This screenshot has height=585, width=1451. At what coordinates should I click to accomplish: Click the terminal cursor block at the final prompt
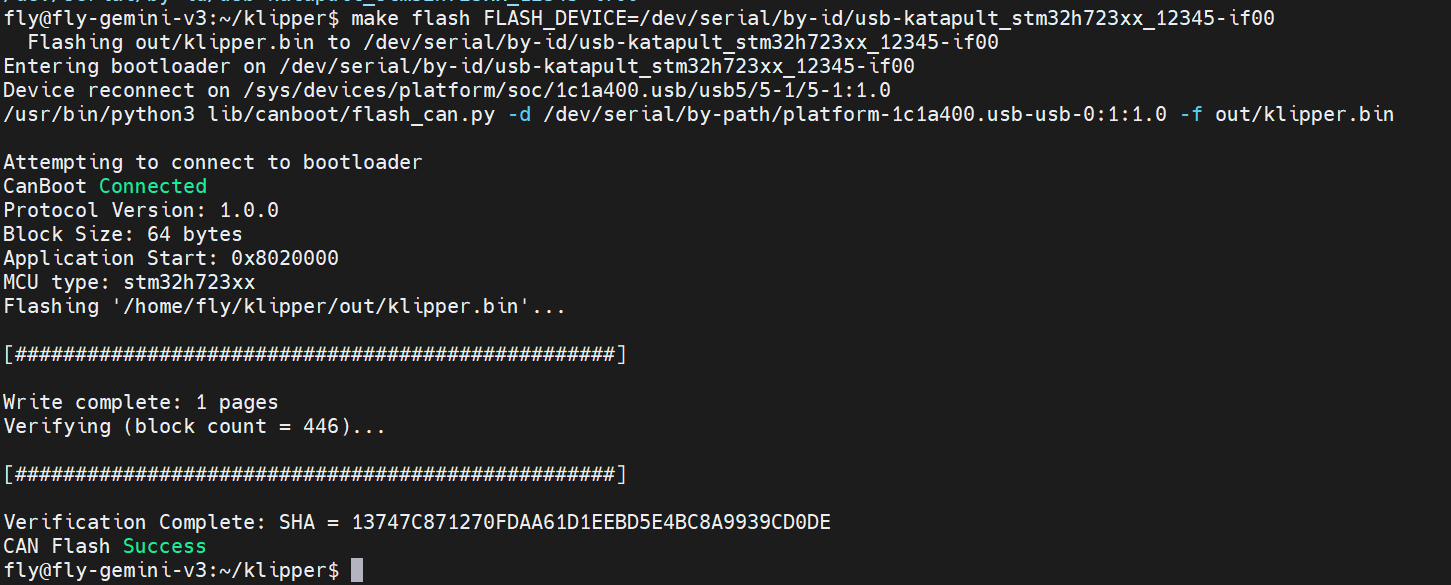[x=357, y=571]
